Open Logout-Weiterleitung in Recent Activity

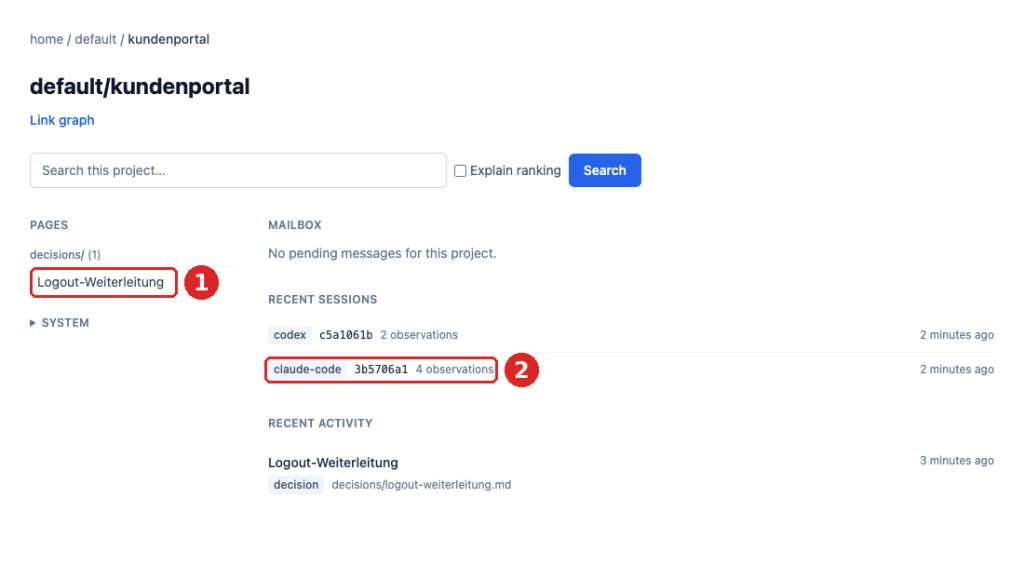coord(333,462)
